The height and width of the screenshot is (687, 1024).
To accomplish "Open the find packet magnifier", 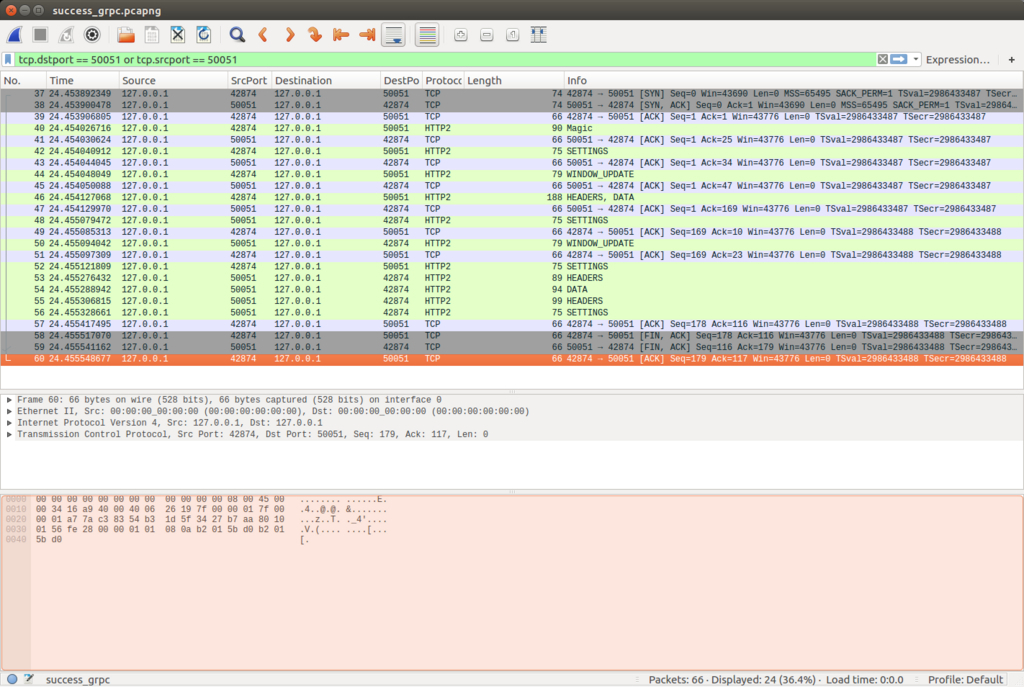I will (x=237, y=35).
